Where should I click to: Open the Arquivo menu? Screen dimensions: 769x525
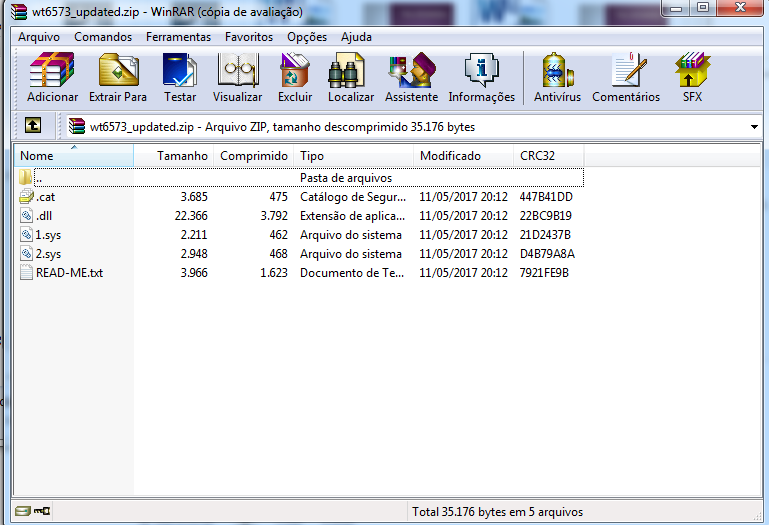(39, 37)
